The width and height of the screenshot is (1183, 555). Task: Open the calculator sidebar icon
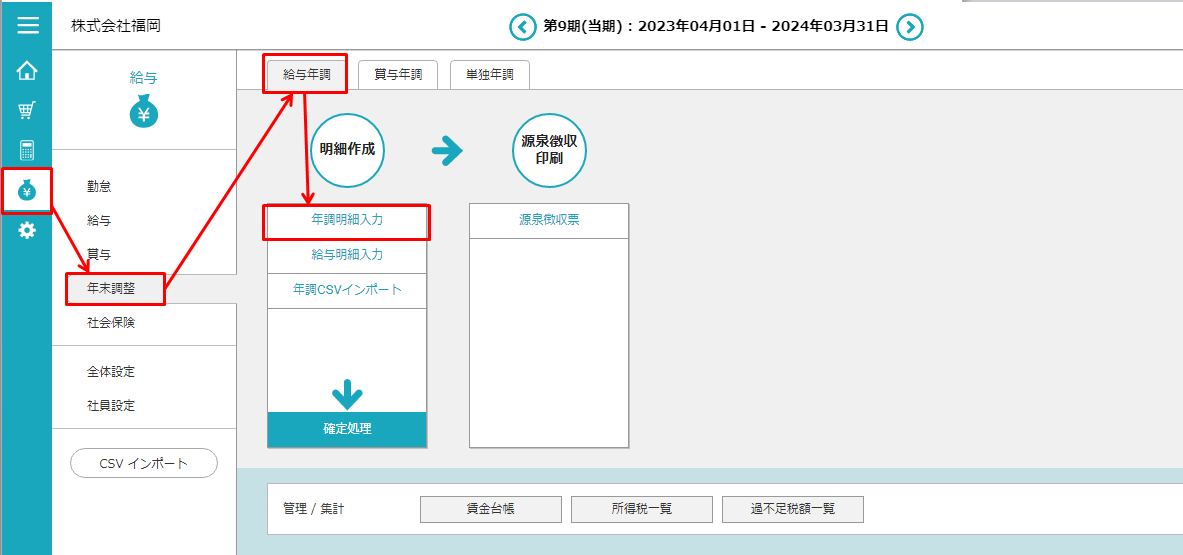click(27, 150)
